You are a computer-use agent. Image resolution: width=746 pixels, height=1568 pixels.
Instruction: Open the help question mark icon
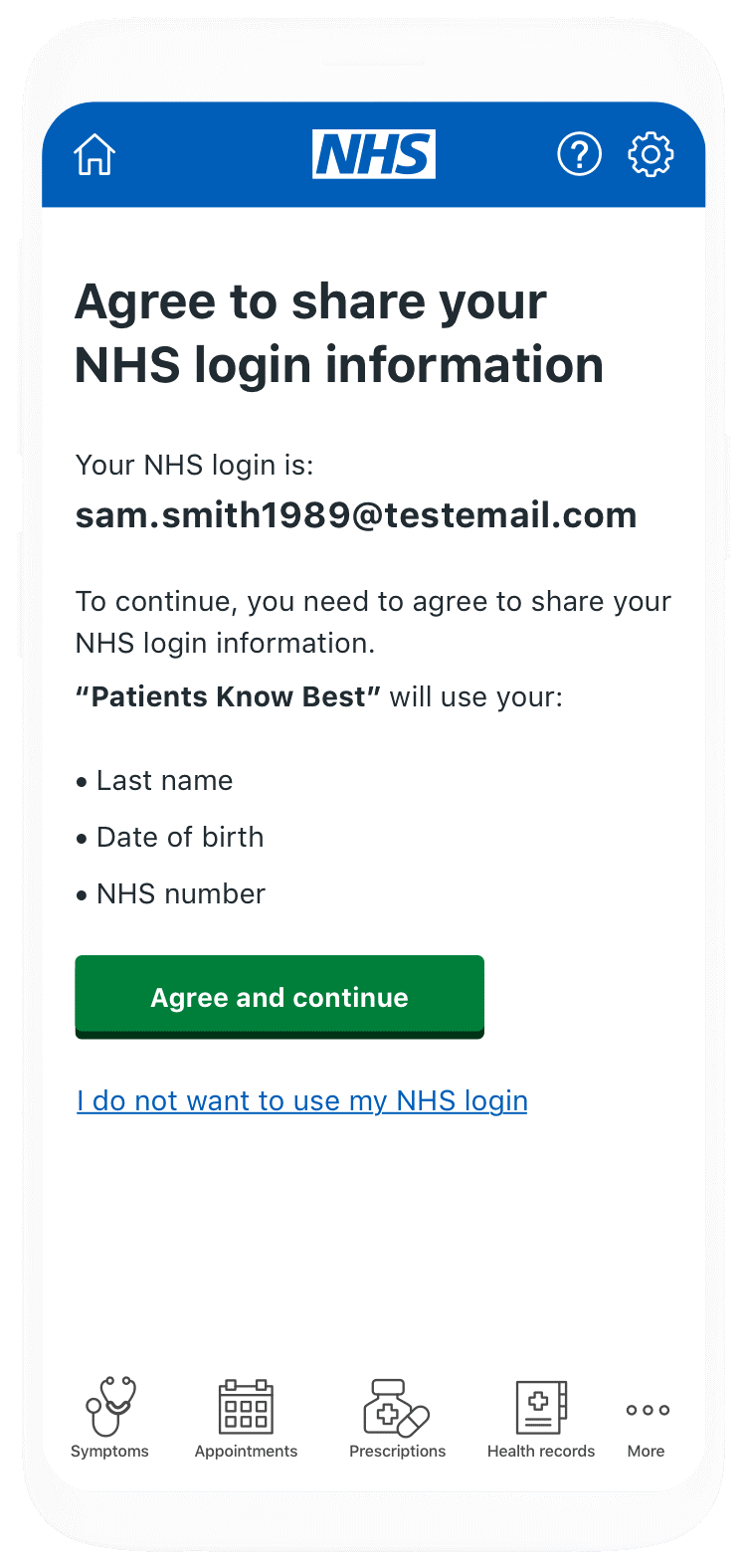coord(579,154)
